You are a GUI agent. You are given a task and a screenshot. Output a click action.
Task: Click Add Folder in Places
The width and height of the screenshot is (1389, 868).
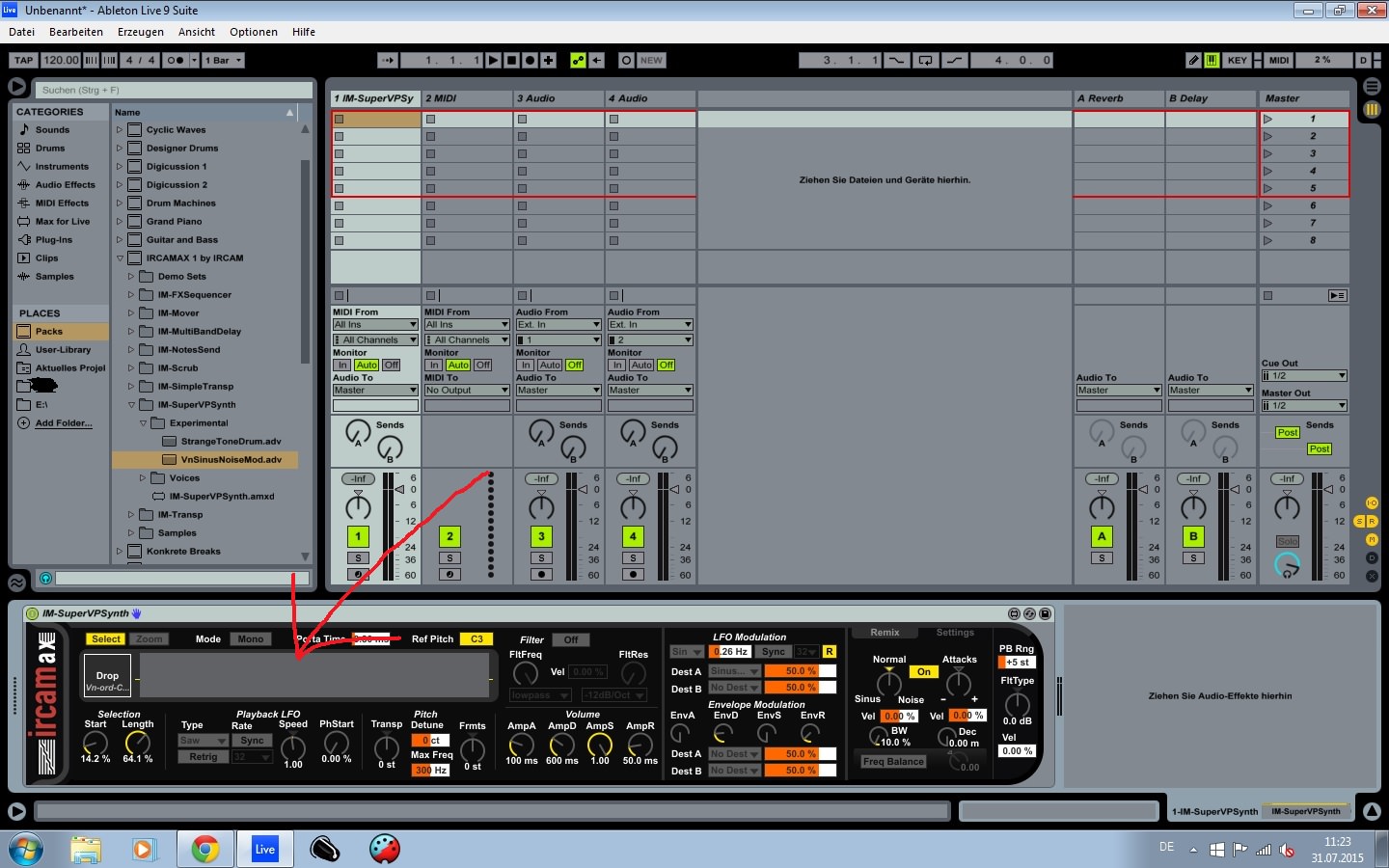coord(64,423)
